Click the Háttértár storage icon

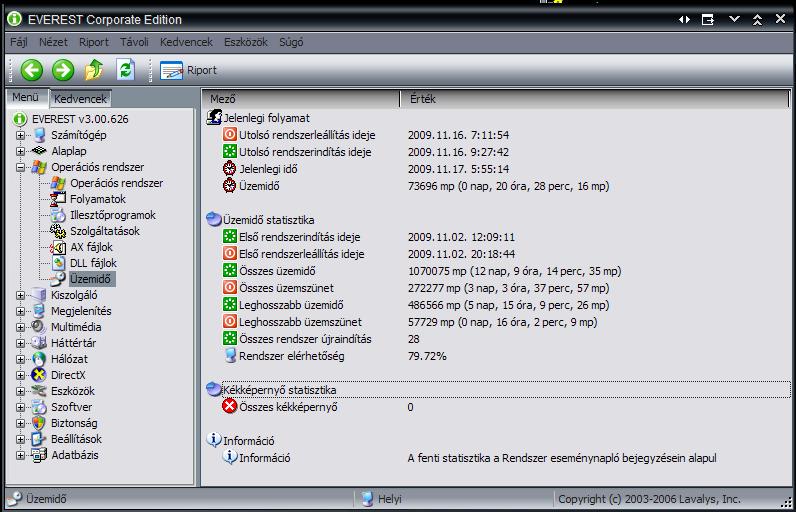[39, 343]
